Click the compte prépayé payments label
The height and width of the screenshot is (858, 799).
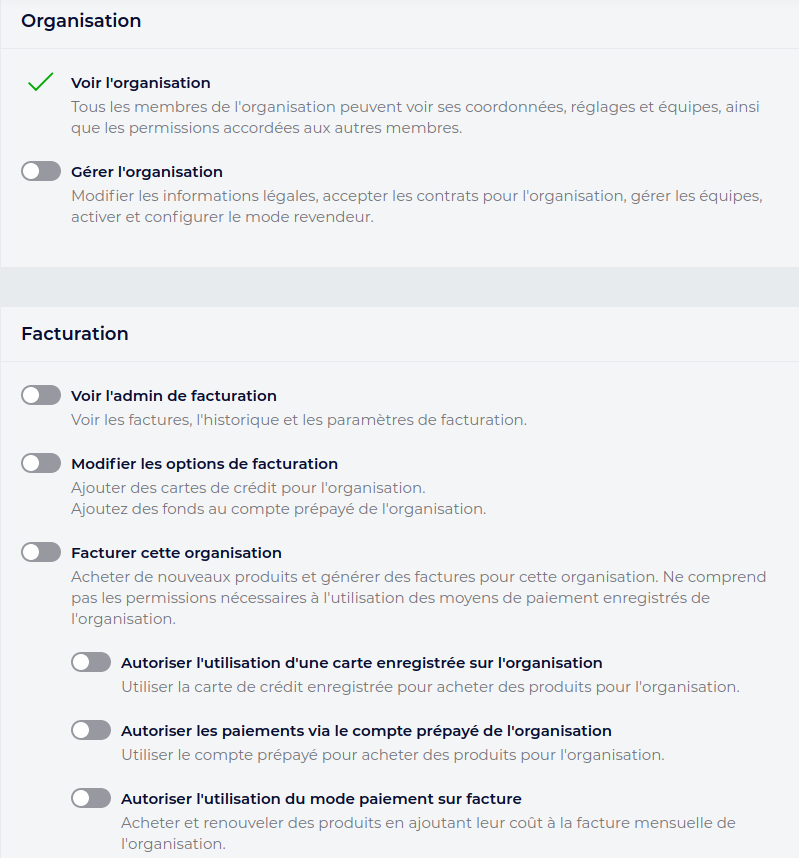point(366,731)
